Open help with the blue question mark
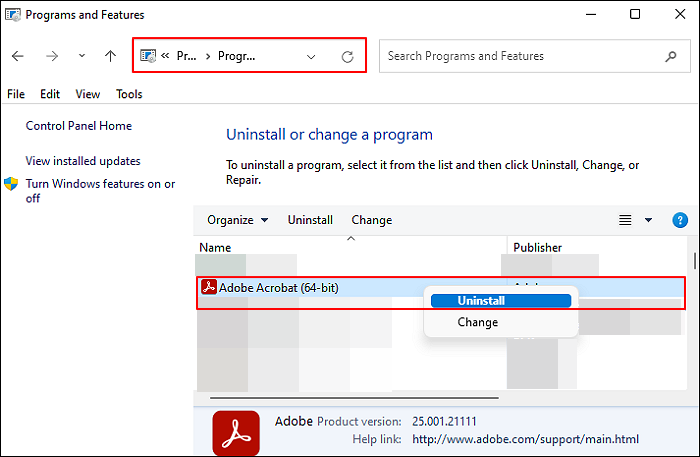The height and width of the screenshot is (457, 700). pos(680,220)
